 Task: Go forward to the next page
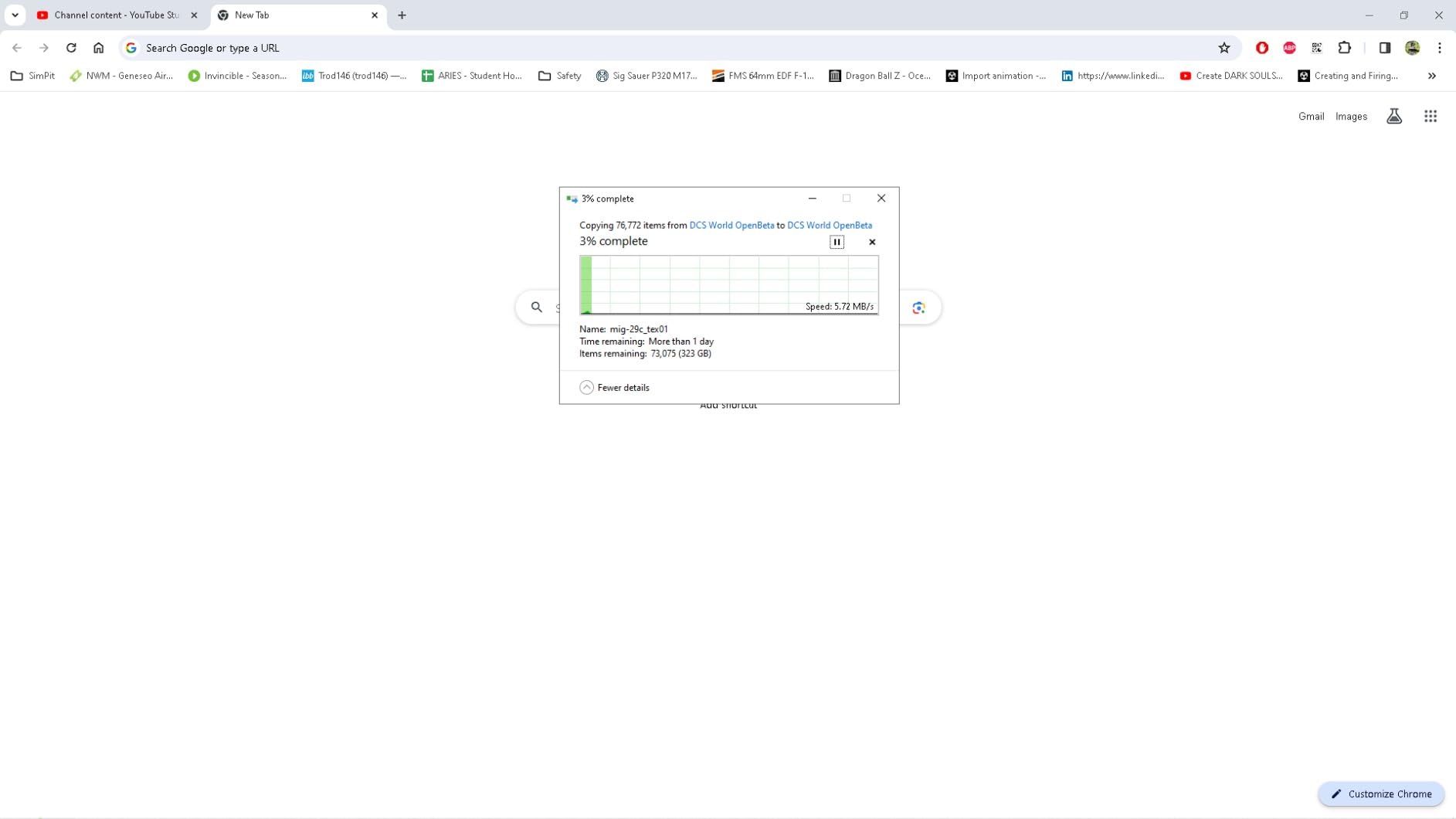[x=44, y=48]
